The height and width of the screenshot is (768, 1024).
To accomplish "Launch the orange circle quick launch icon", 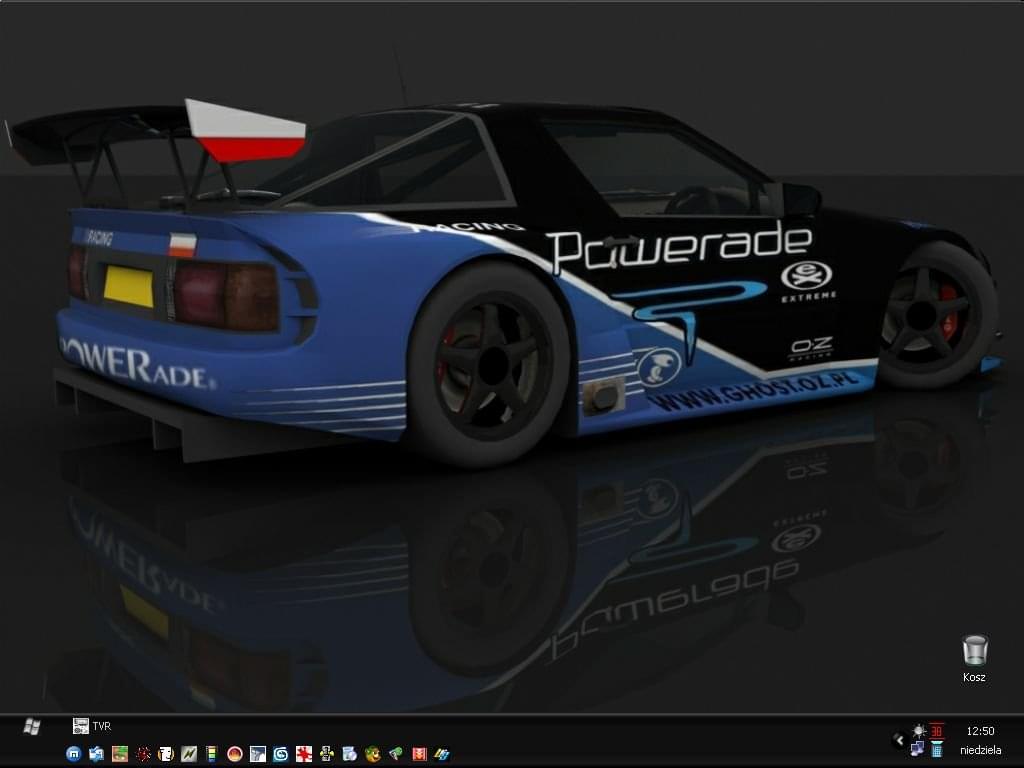I will pyautogui.click(x=234, y=754).
